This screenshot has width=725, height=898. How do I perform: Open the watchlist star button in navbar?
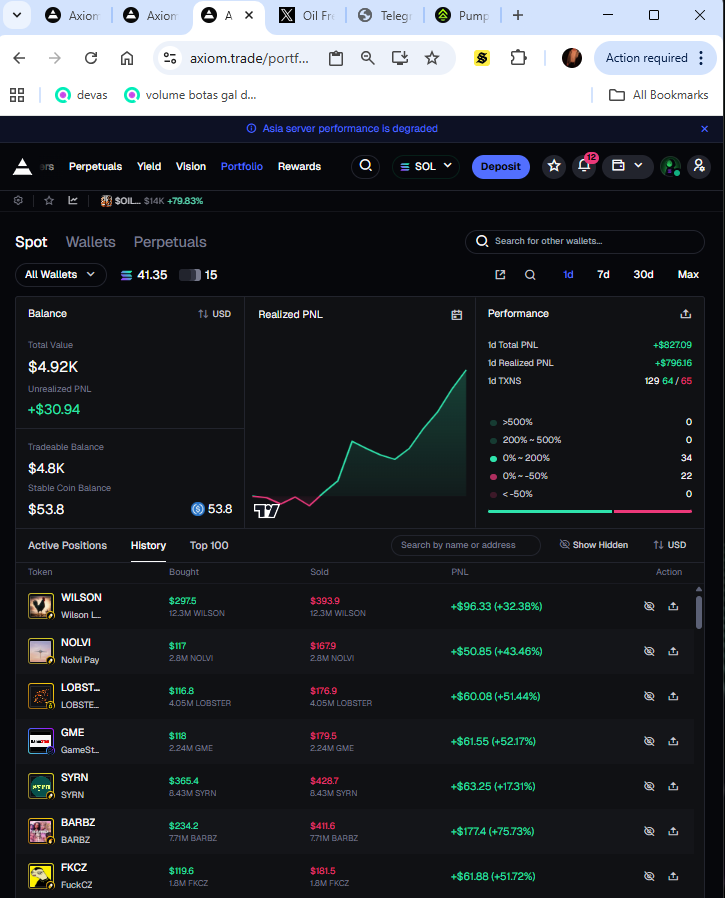pyautogui.click(x=554, y=167)
